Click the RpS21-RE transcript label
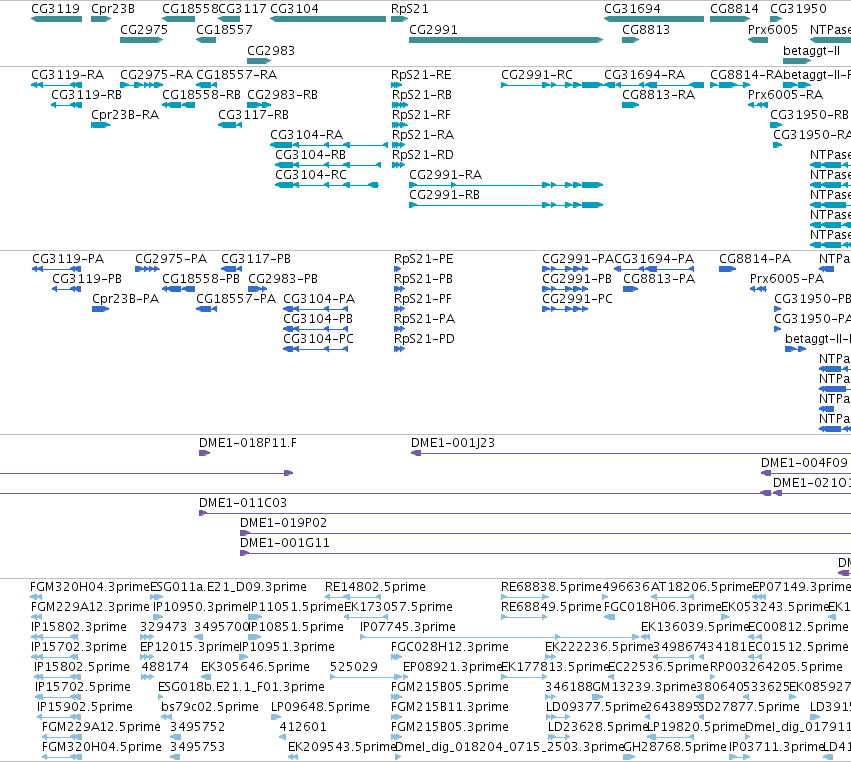 [x=421, y=74]
